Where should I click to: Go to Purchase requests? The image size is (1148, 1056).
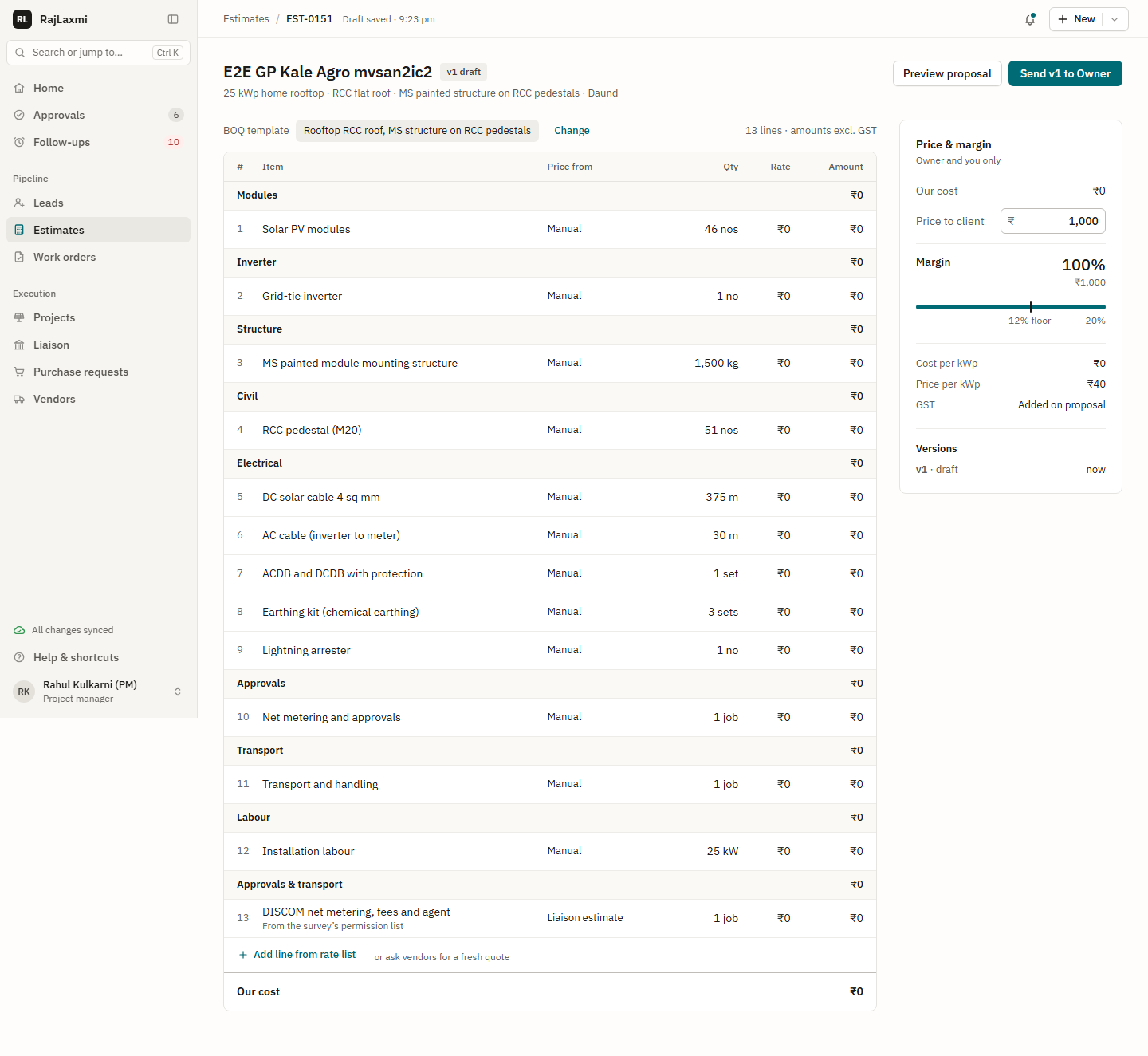99,372
